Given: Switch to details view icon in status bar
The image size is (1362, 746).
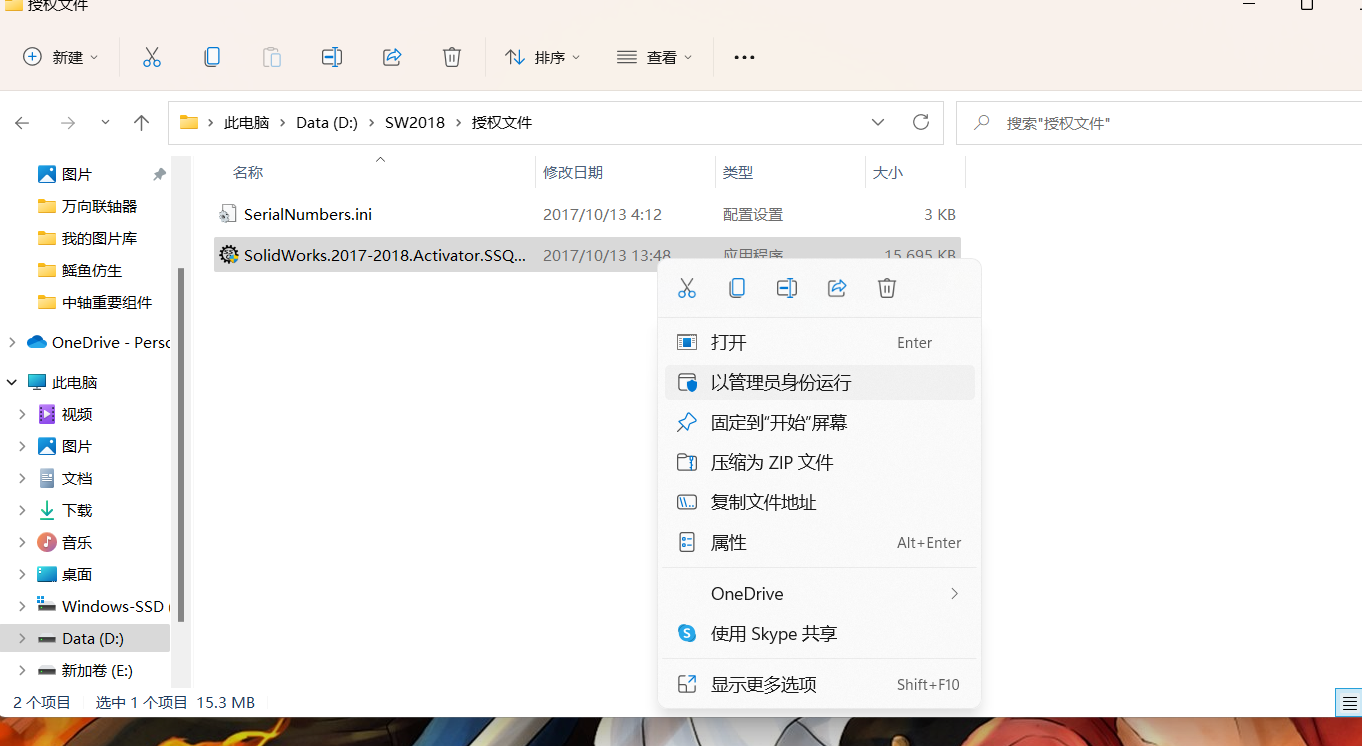Looking at the screenshot, I should click(x=1349, y=702).
